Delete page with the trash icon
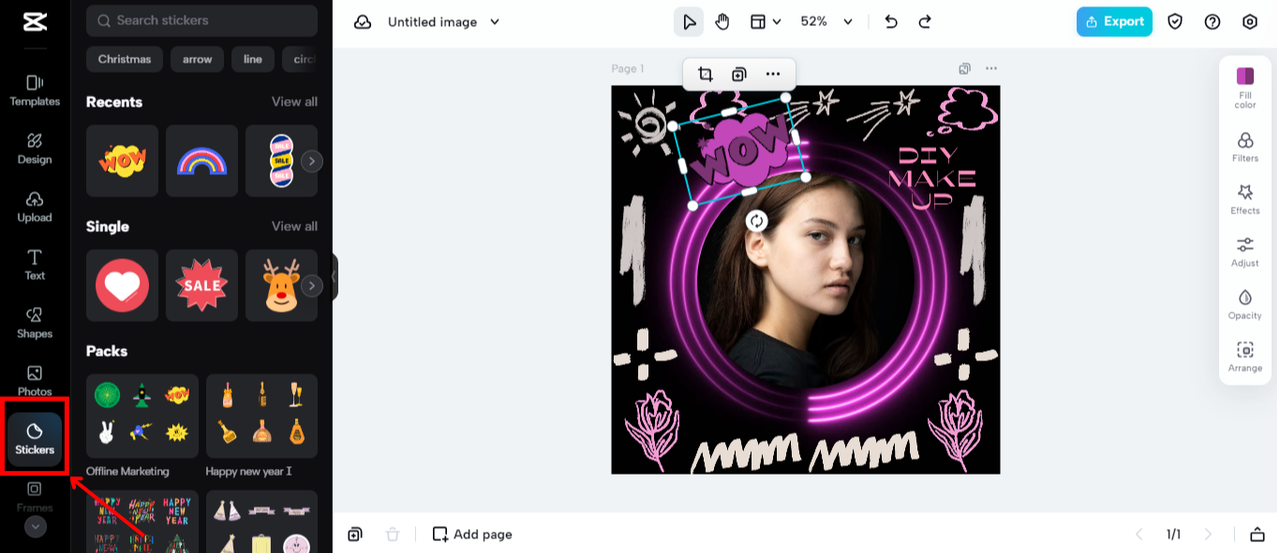The width and height of the screenshot is (1277, 553). [393, 534]
